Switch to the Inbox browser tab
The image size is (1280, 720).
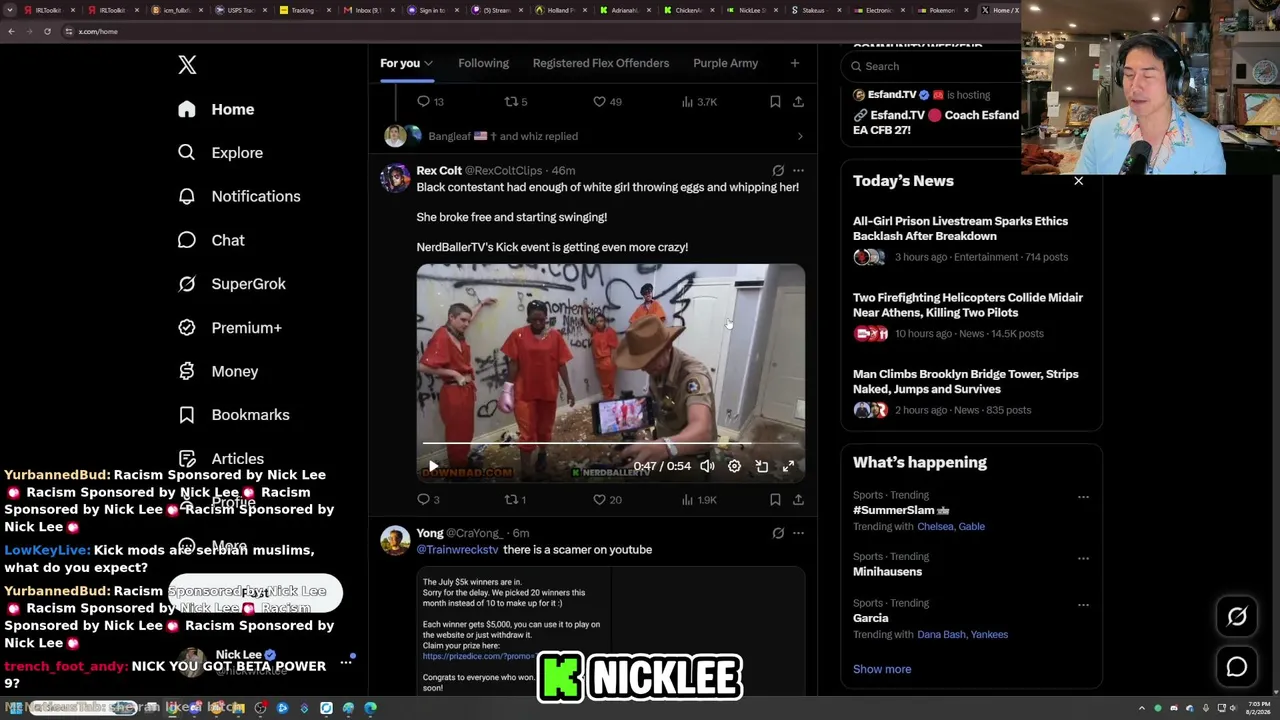(x=367, y=10)
